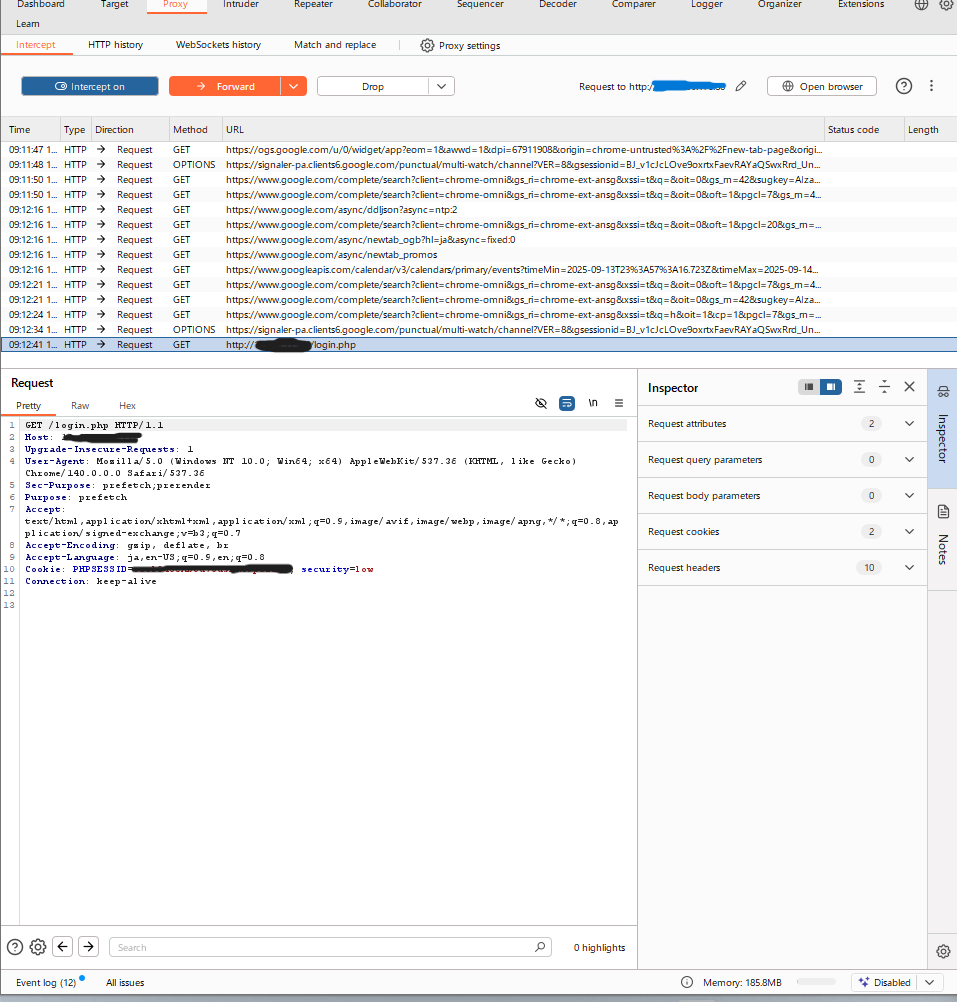Image resolution: width=957 pixels, height=1002 pixels.
Task: Select the newtab_promos request row
Action: (478, 254)
